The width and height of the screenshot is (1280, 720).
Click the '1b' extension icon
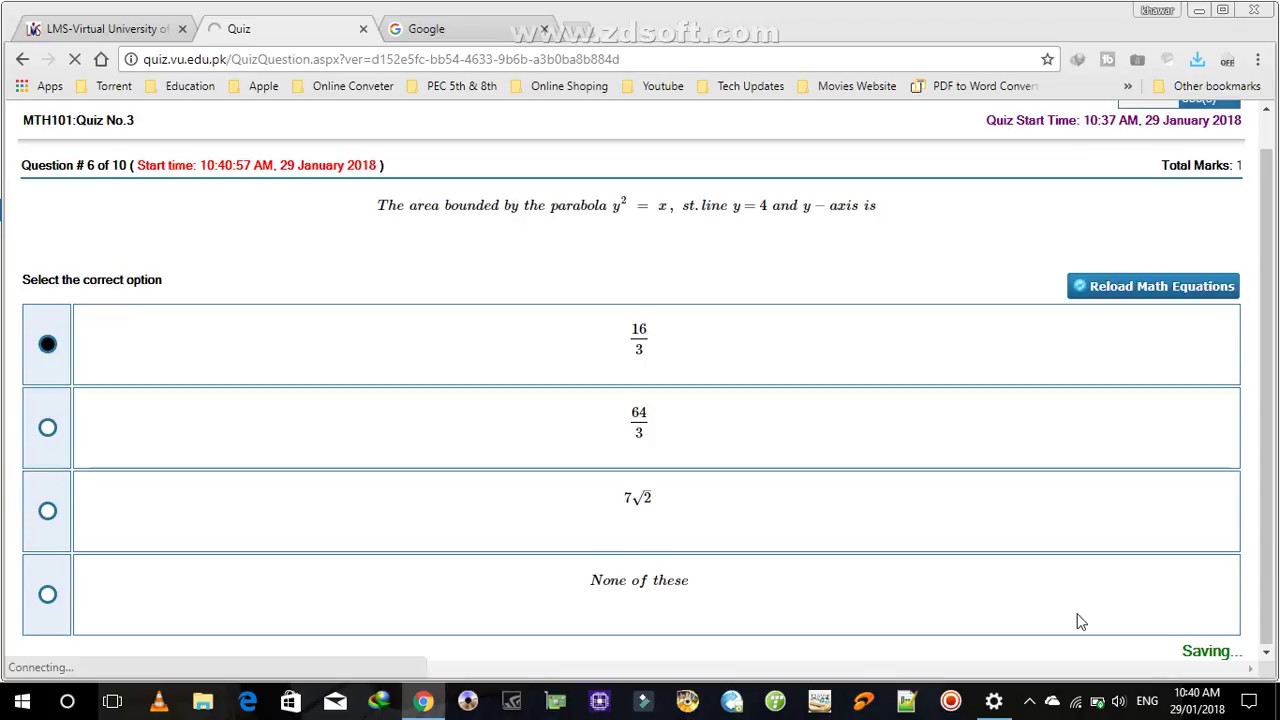point(1107,60)
